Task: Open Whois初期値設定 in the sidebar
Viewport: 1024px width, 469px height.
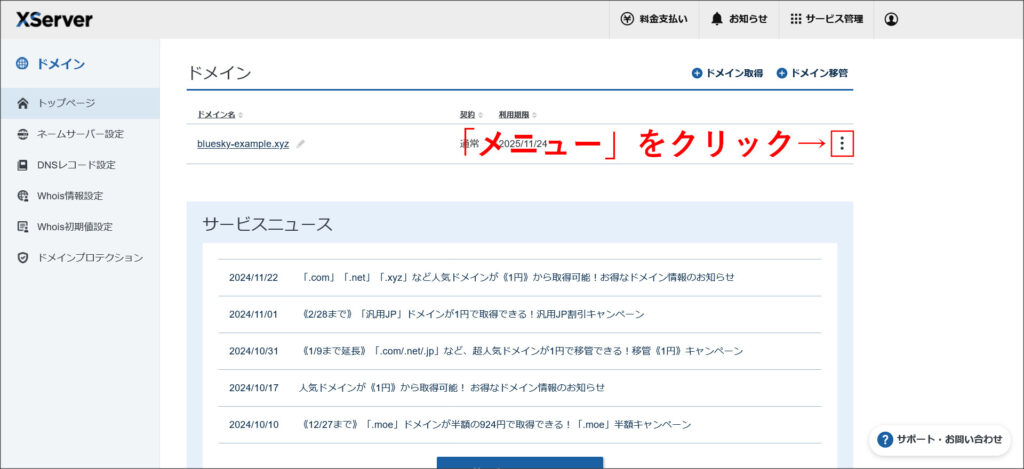Action: (80, 227)
